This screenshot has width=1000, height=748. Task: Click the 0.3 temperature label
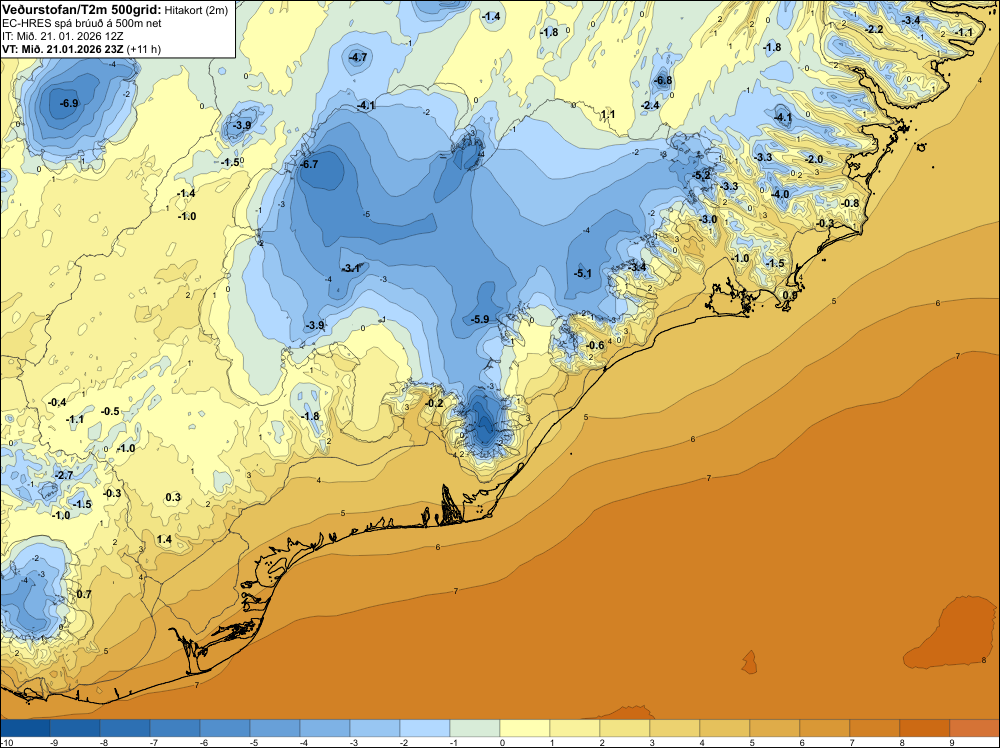coord(173,497)
